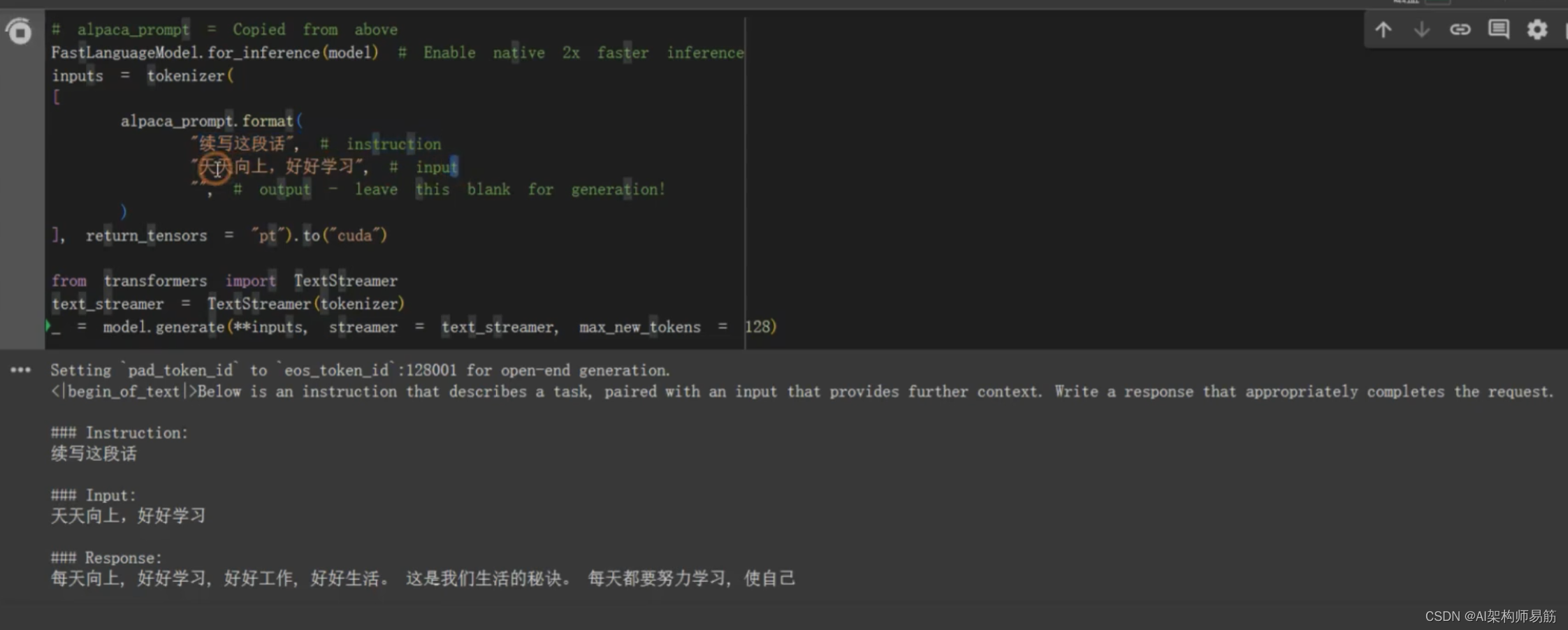Viewport: 1568px width, 630px height.
Task: Click the 'leave this blank for generation!' comment
Action: (x=510, y=189)
